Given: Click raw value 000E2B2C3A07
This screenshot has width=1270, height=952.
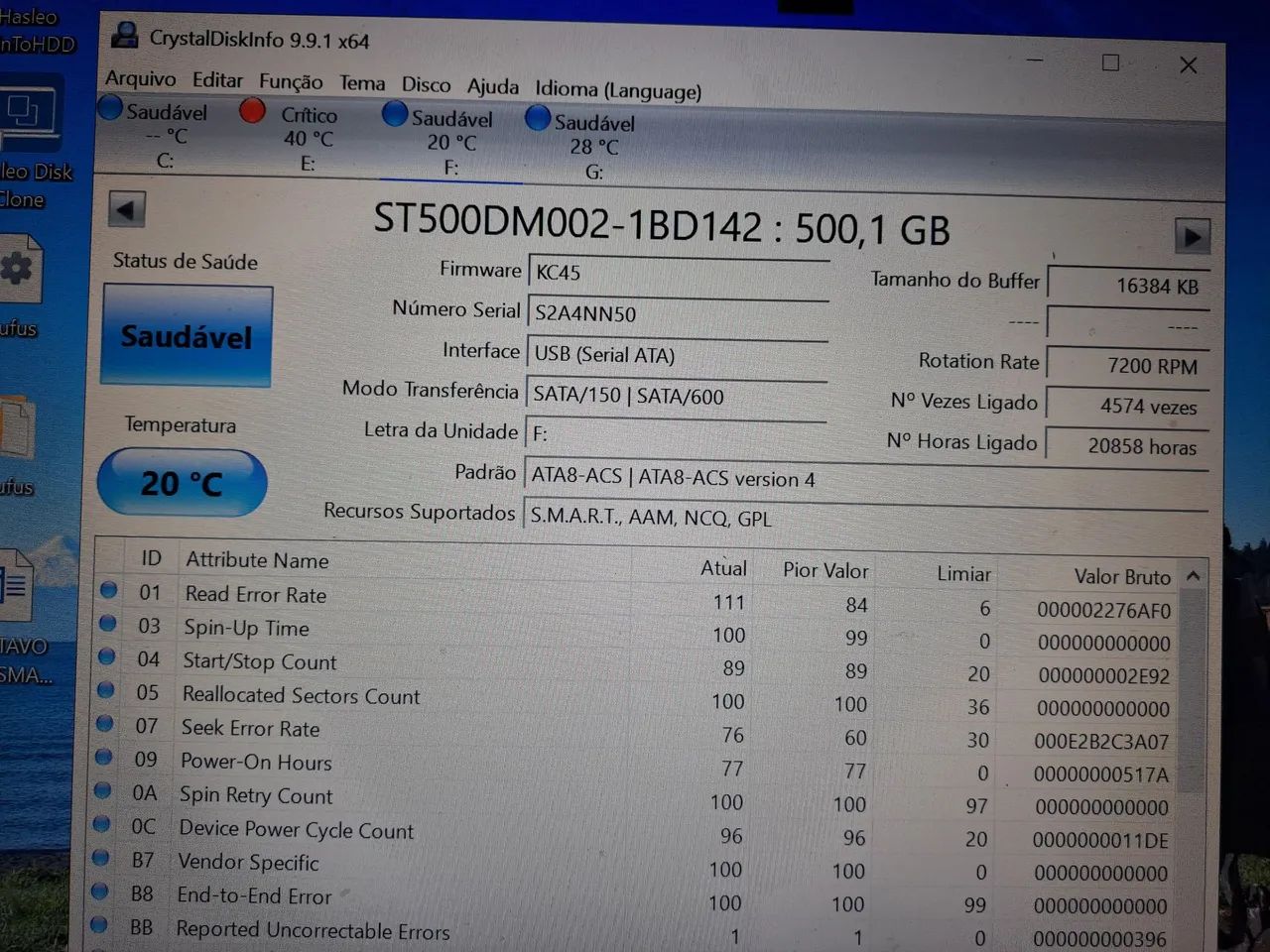Looking at the screenshot, I should pyautogui.click(x=1101, y=742).
